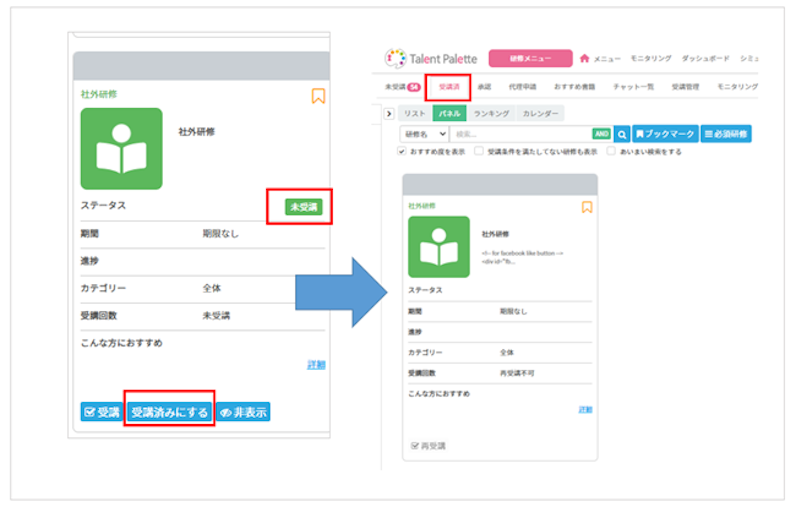The image size is (798, 507).
Task: Open the 研修名 search field dropdown
Action: tap(424, 134)
